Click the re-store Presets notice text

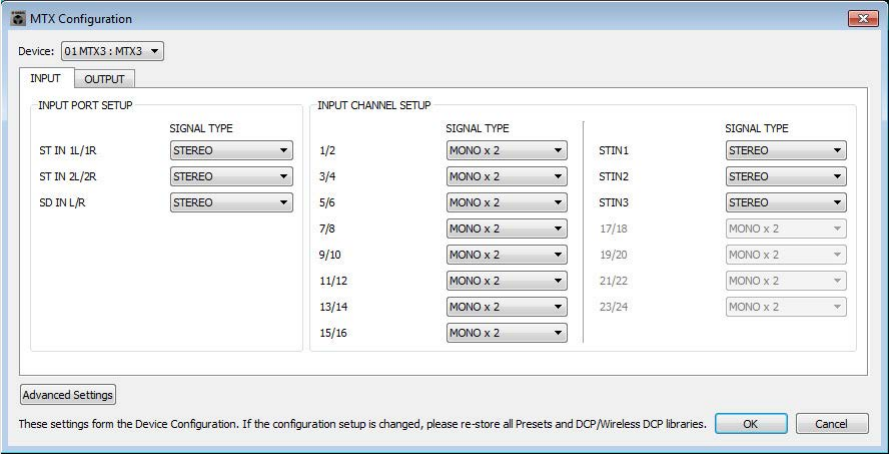363,424
